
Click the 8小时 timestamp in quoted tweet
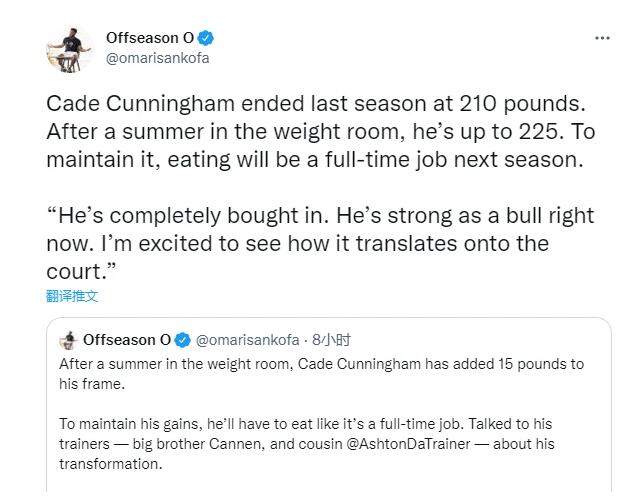click(x=330, y=340)
